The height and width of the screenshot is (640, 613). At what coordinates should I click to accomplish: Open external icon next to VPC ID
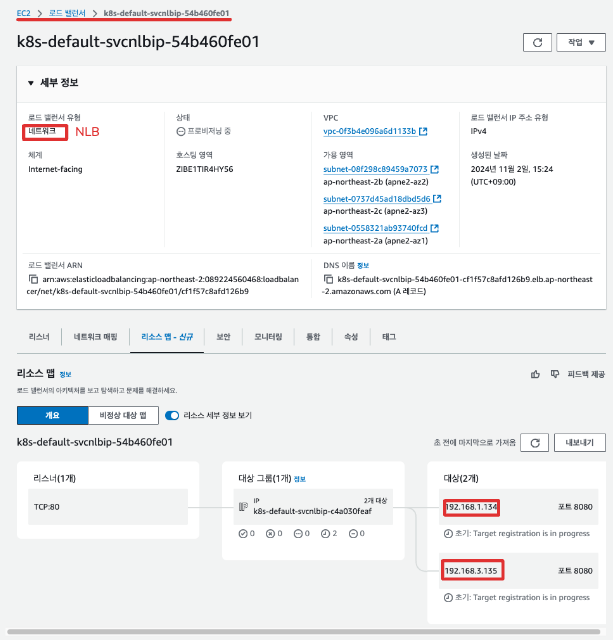423,131
